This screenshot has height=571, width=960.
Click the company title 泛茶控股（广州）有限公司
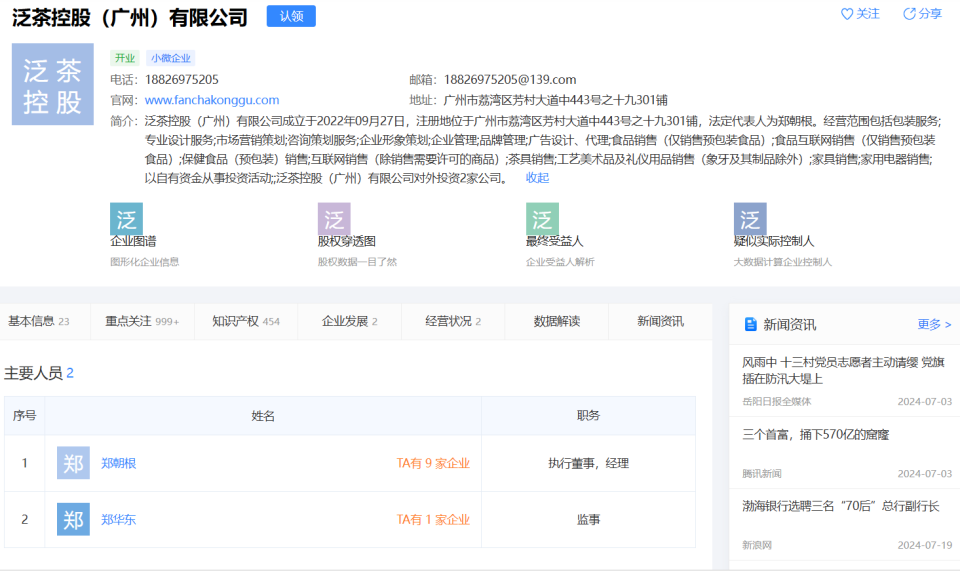(x=130, y=17)
